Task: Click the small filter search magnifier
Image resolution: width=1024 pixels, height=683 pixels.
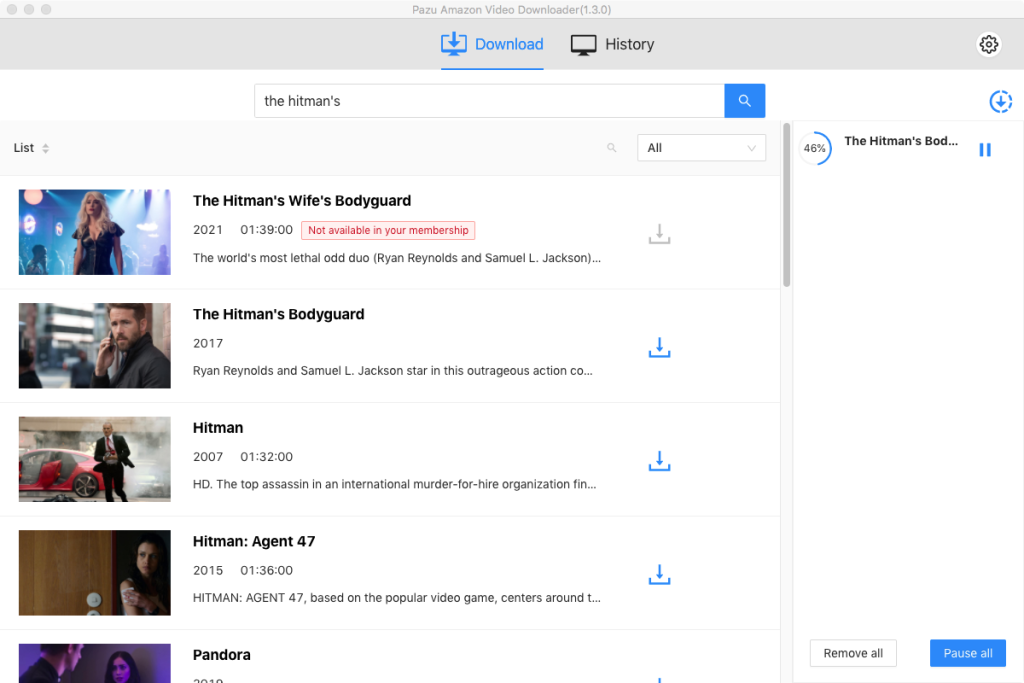Action: (x=611, y=148)
